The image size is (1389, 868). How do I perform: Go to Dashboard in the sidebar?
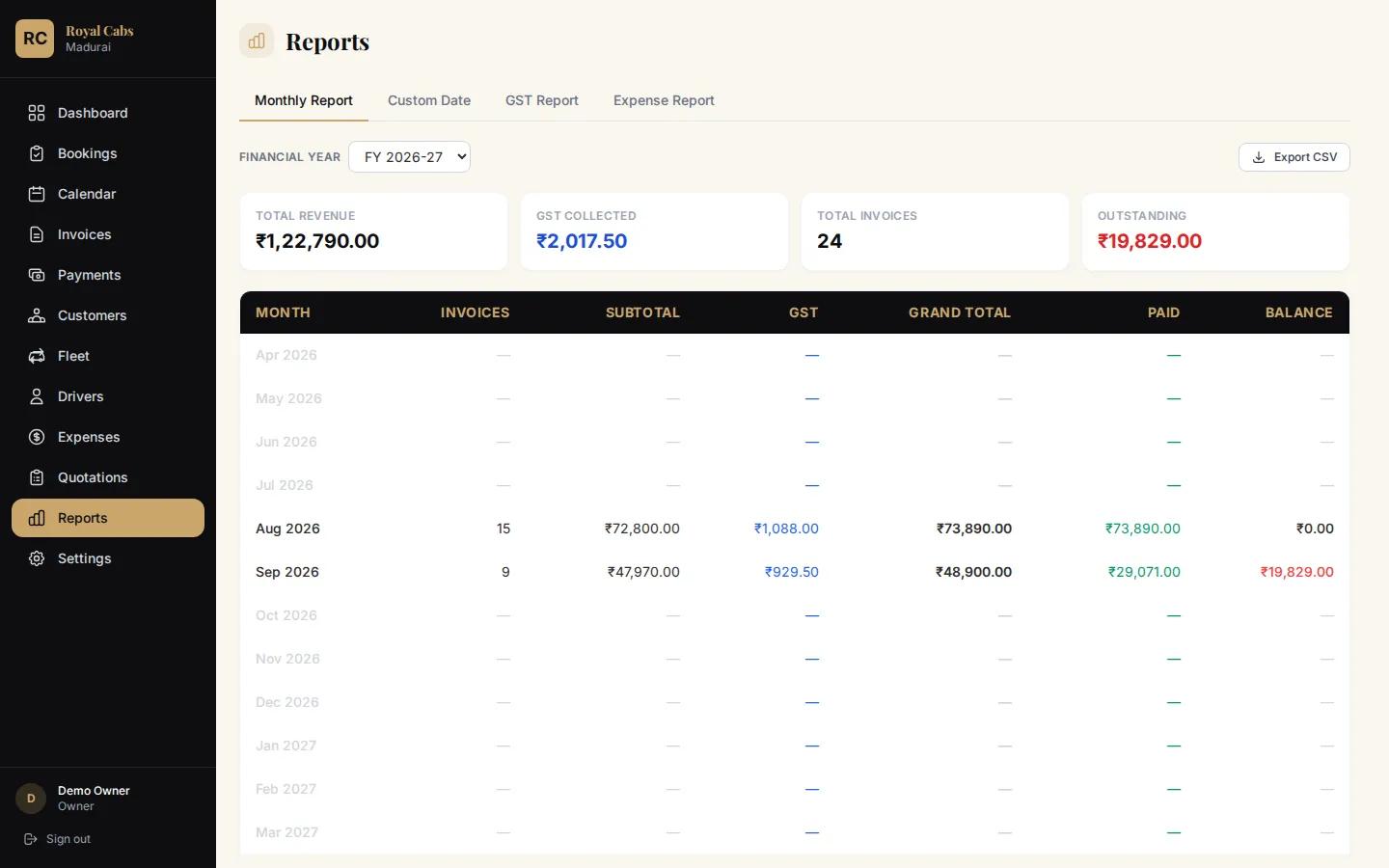point(93,113)
